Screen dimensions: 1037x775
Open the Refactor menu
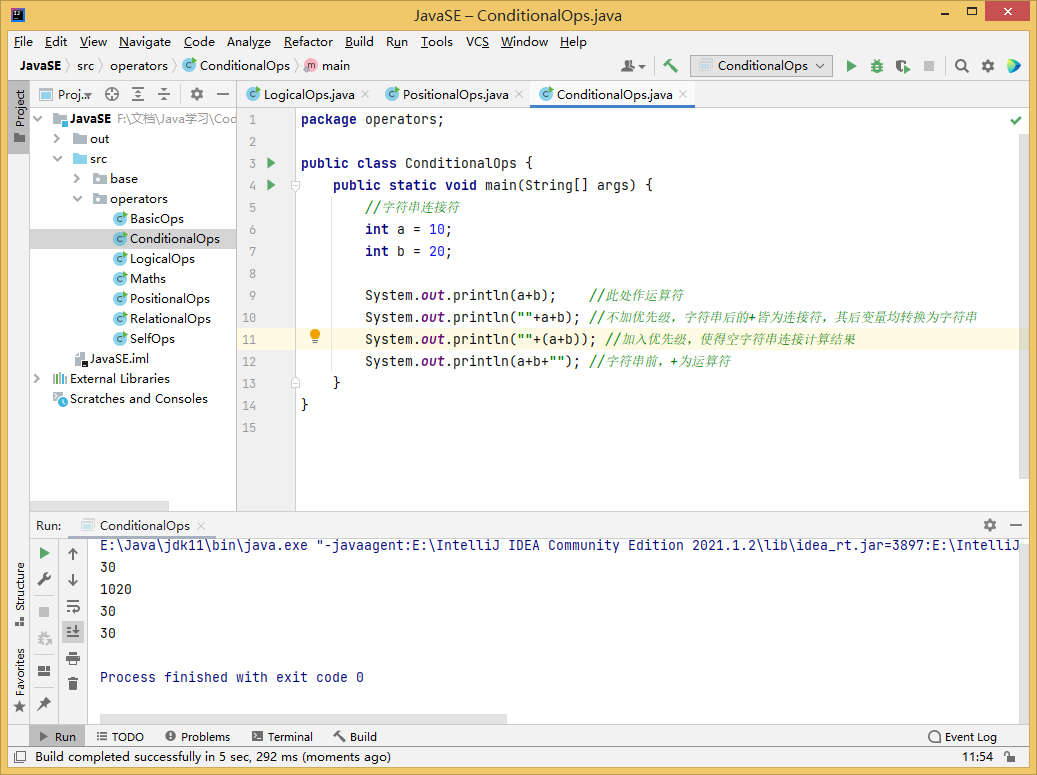308,42
